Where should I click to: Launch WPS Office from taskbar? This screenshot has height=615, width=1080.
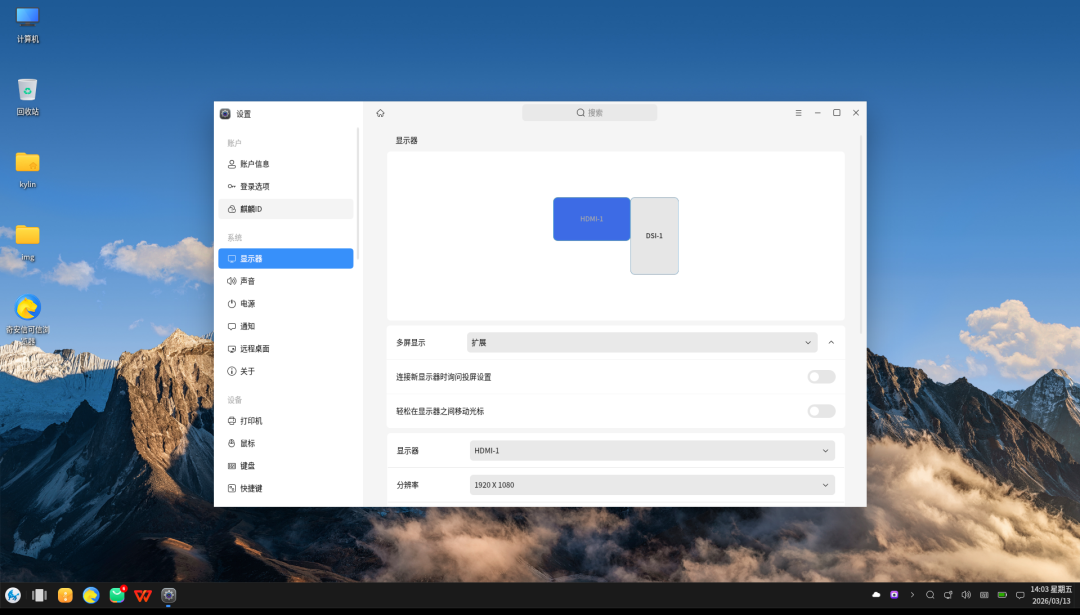coord(143,595)
